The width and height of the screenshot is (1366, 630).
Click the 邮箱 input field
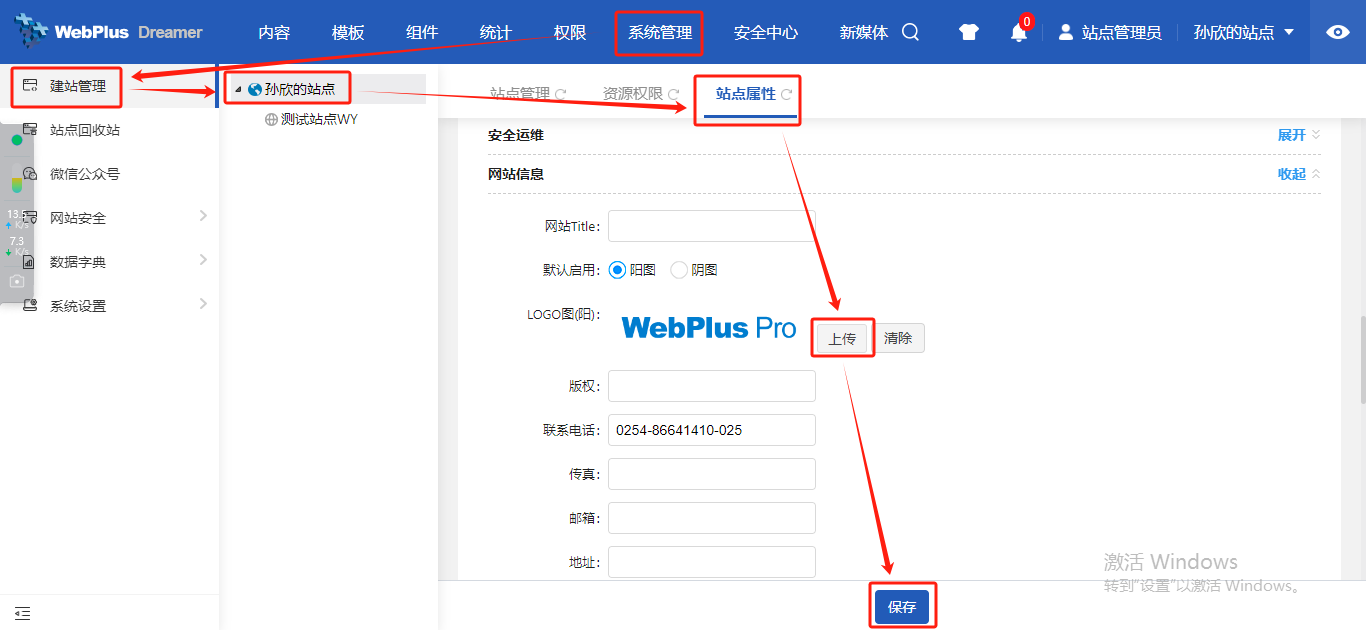(712, 518)
